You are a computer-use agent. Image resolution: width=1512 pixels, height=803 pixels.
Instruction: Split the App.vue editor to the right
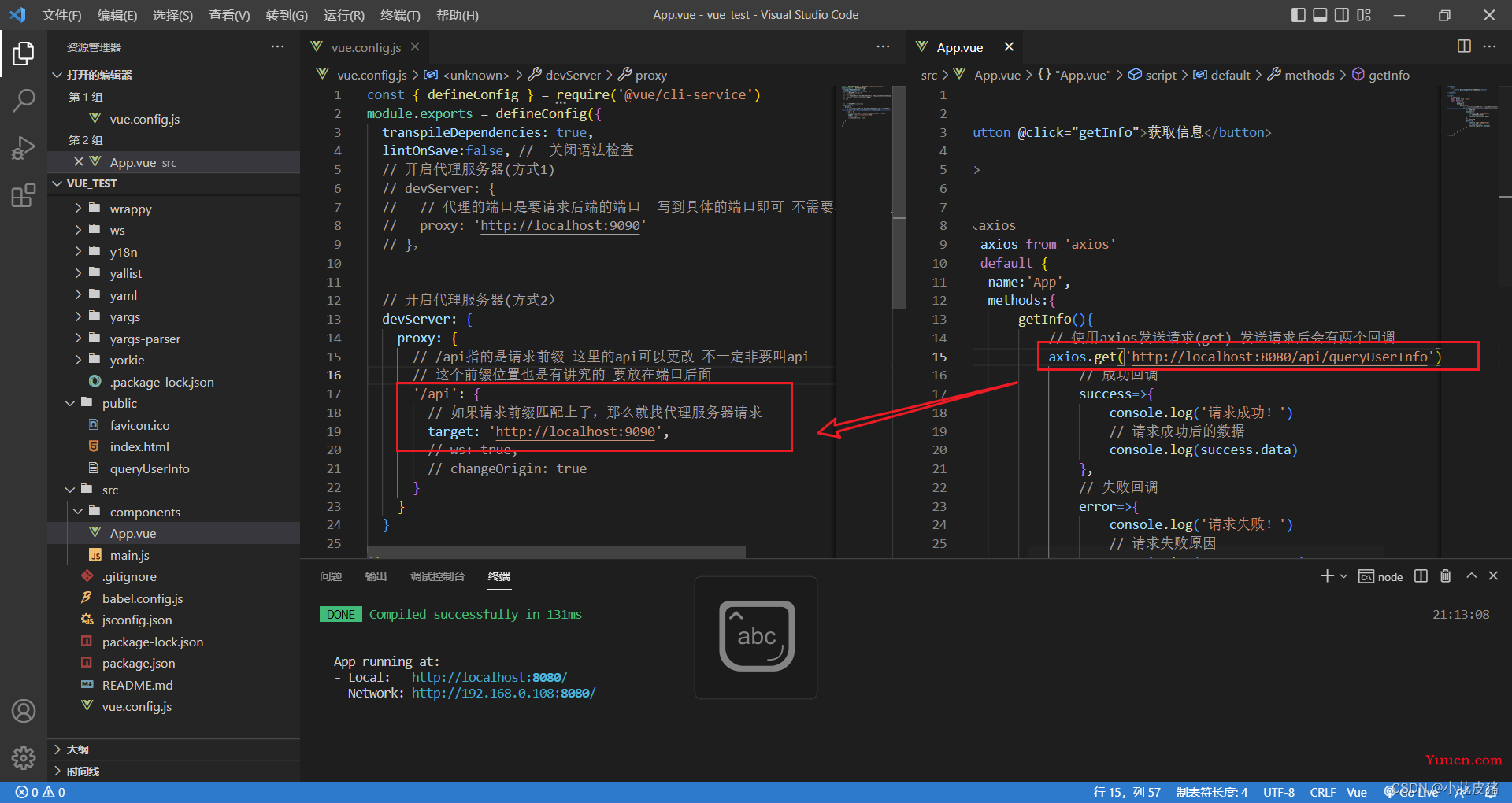(x=1464, y=46)
